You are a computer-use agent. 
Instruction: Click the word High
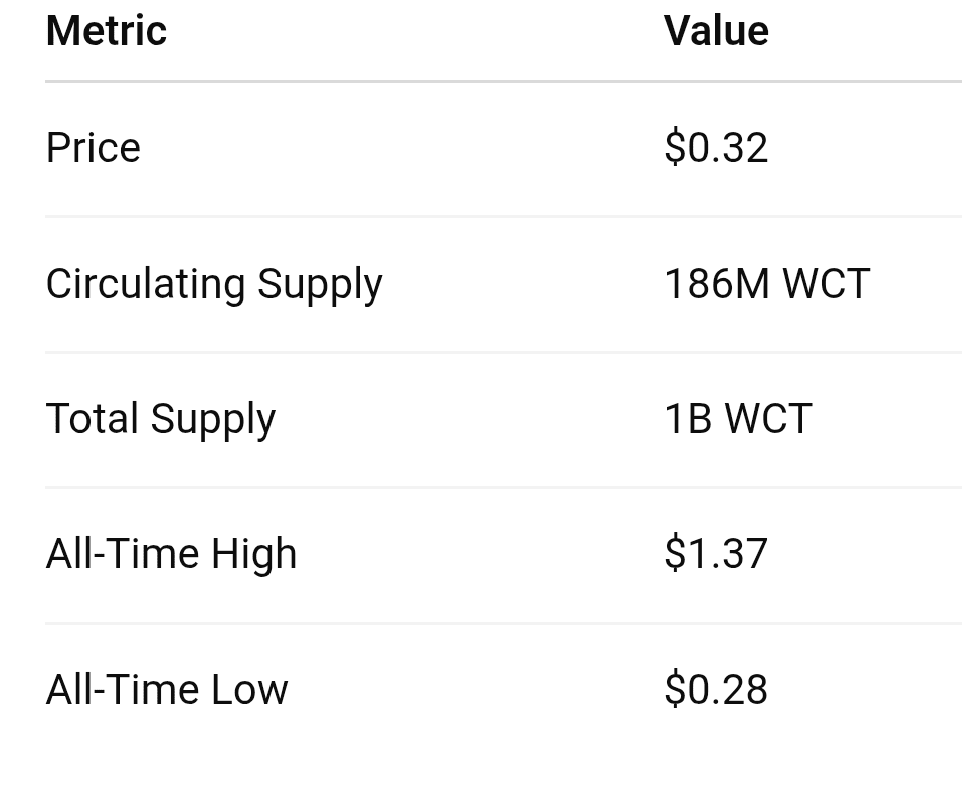click(254, 554)
